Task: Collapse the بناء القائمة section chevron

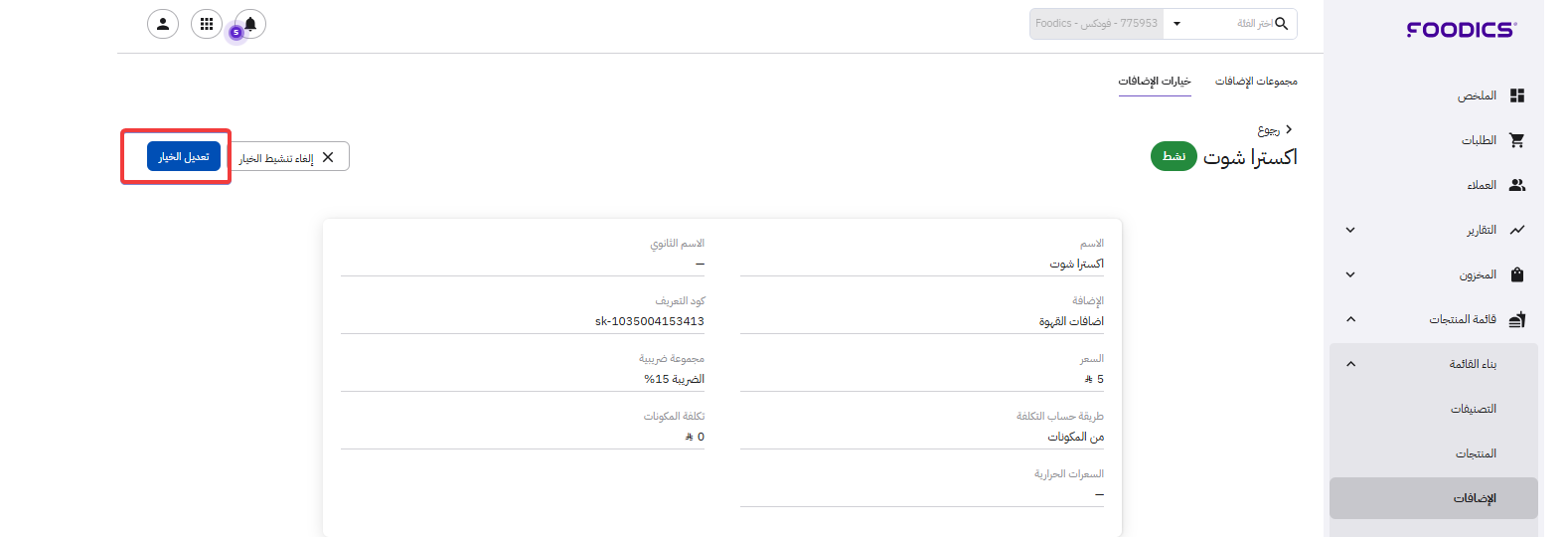Action: click(1350, 364)
